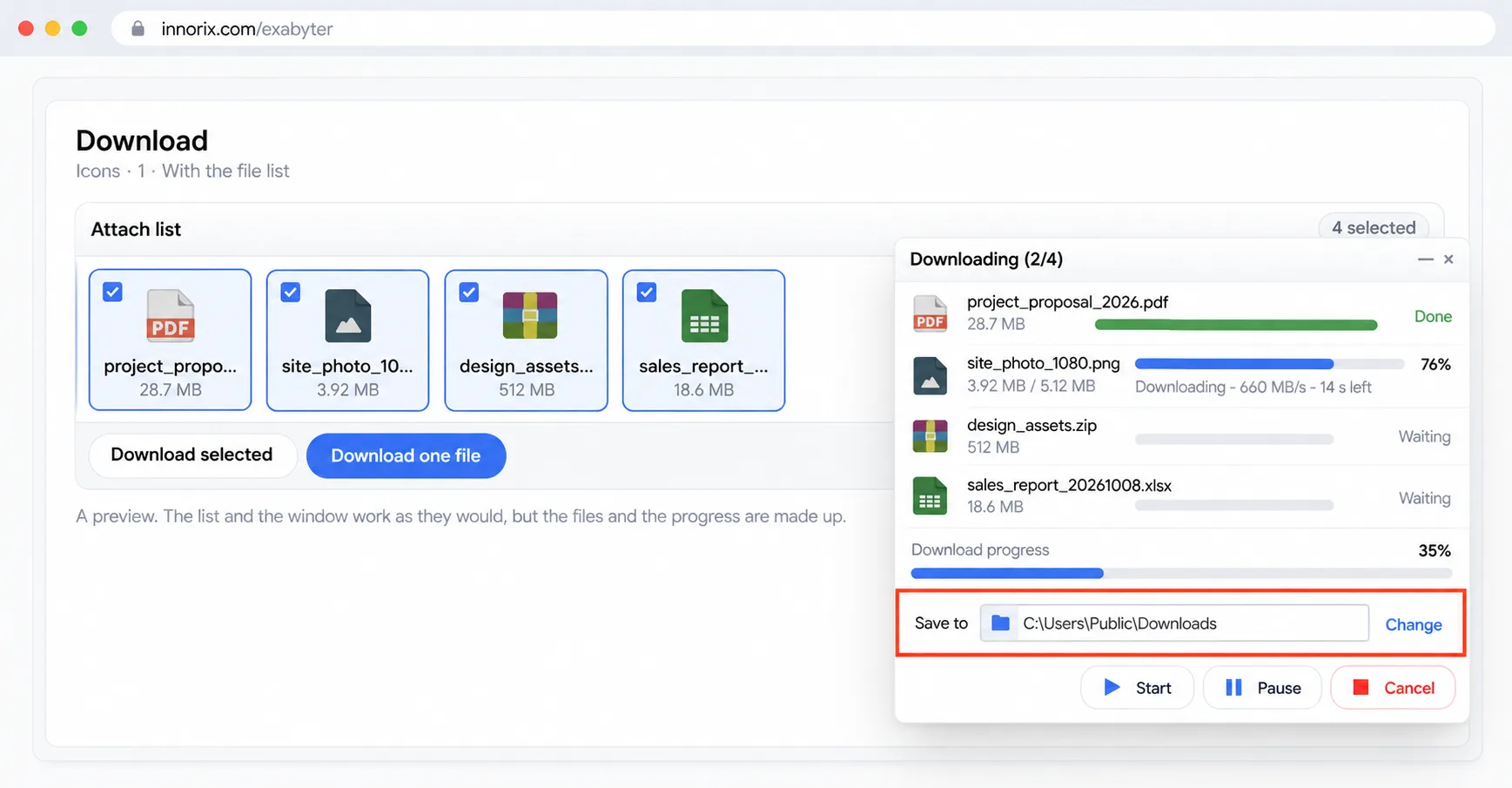Click the 4 selected badge

[1374, 227]
